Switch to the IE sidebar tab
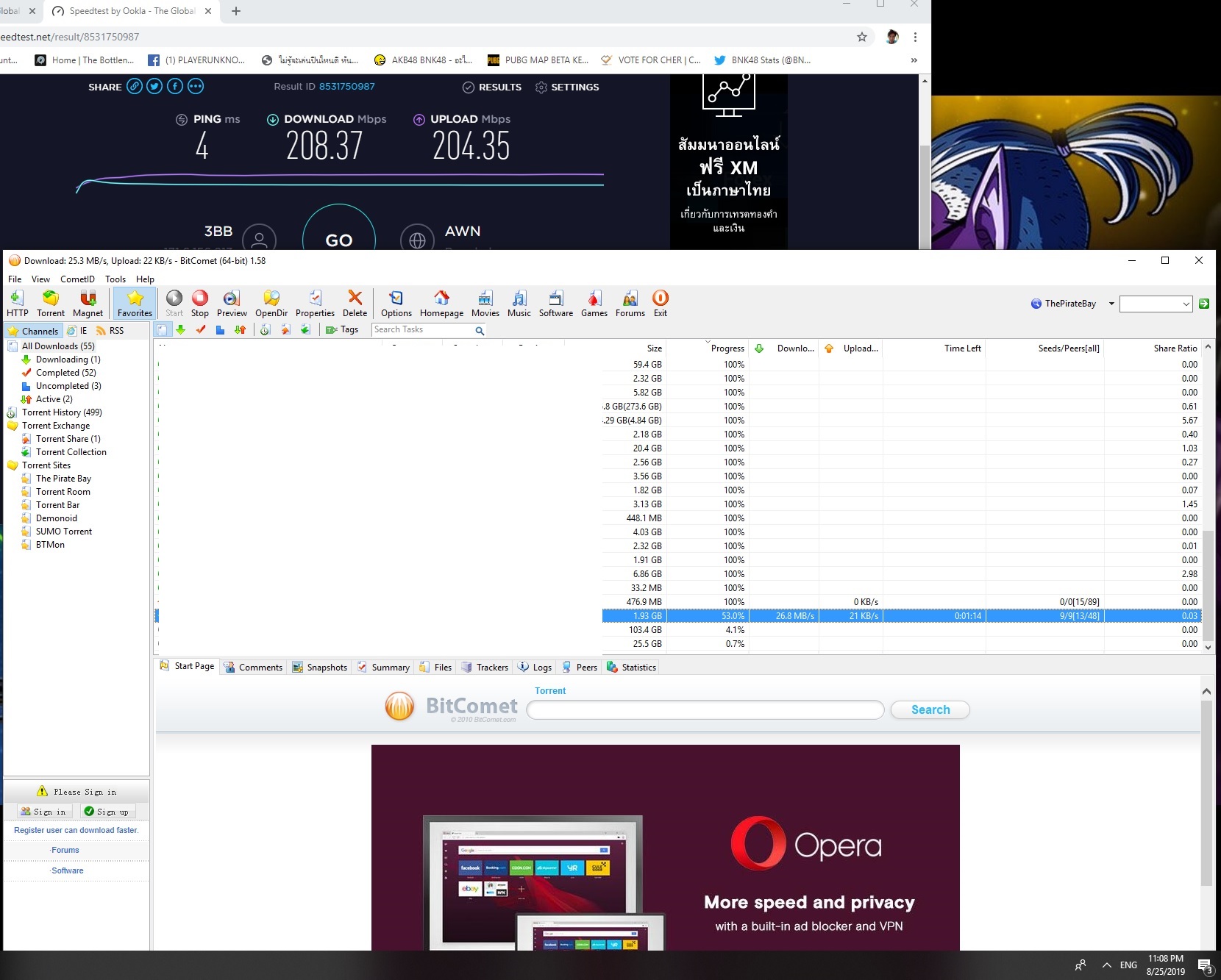1221x980 pixels. [x=77, y=331]
